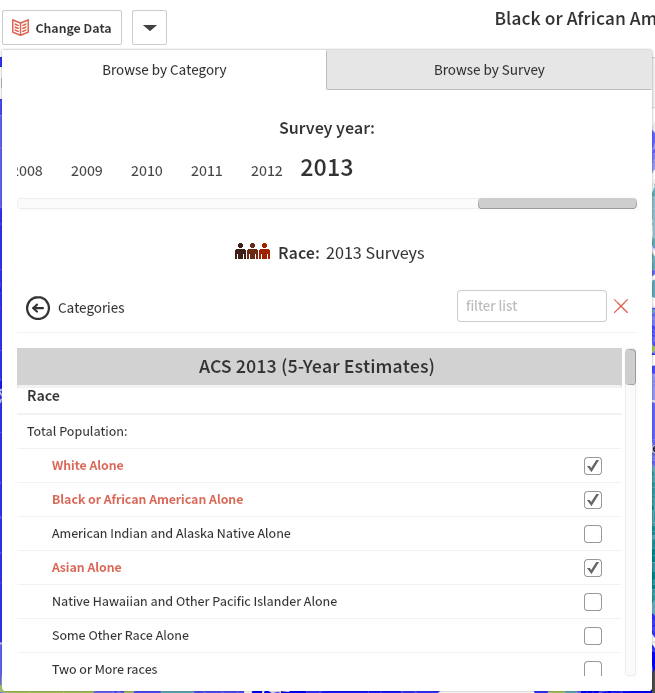This screenshot has width=655, height=693.
Task: Click the filter list input field
Action: click(x=531, y=306)
